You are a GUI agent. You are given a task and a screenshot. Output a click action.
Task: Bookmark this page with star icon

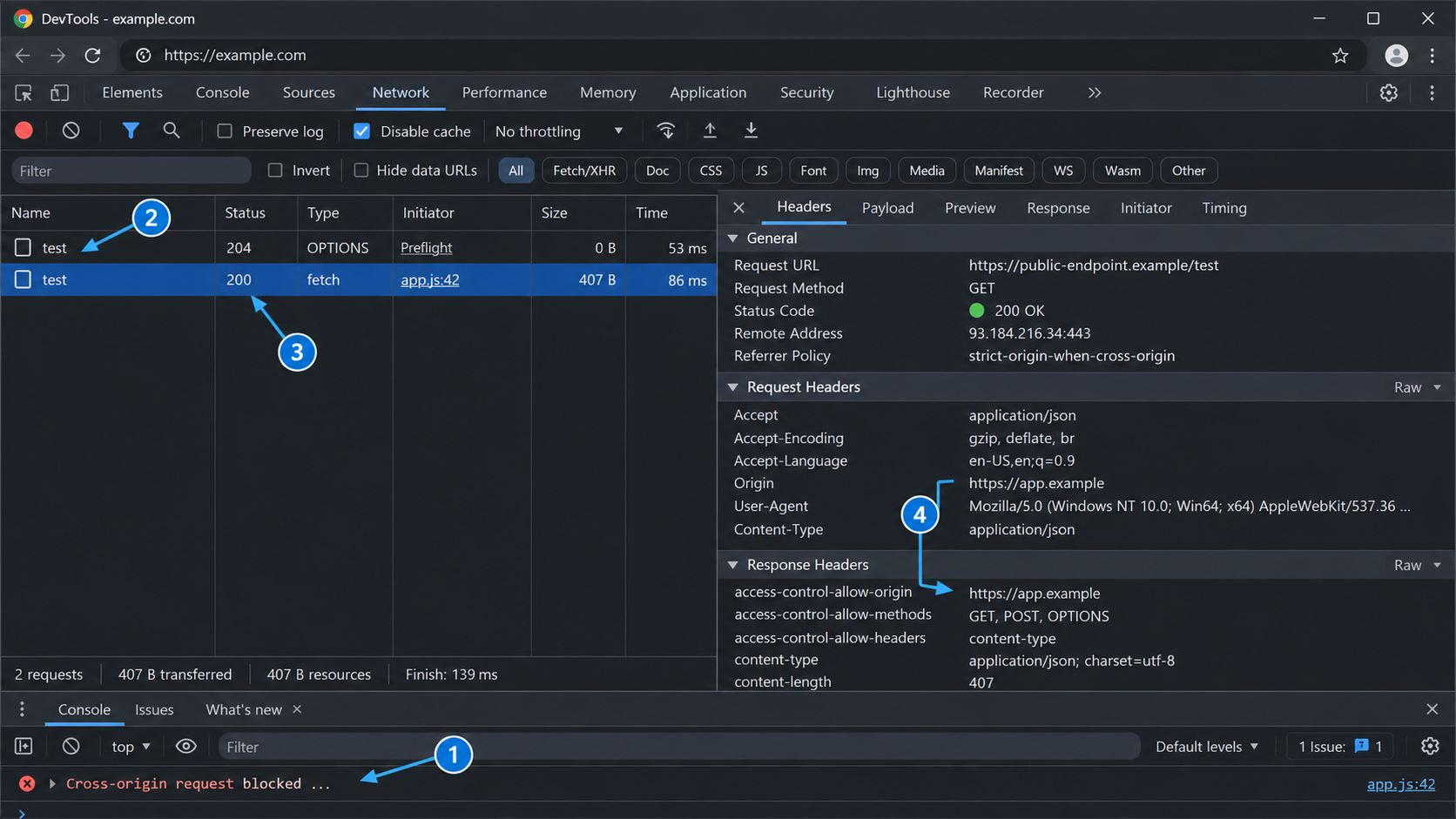click(1340, 55)
